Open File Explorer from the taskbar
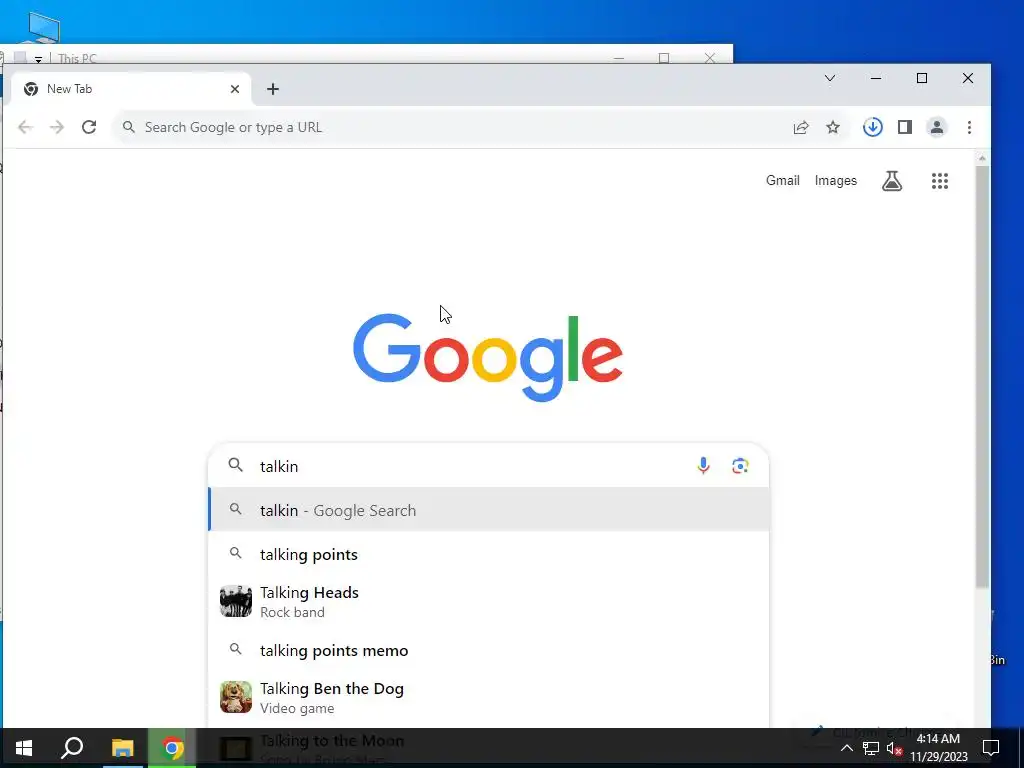Viewport: 1024px width, 768px height. 122,748
